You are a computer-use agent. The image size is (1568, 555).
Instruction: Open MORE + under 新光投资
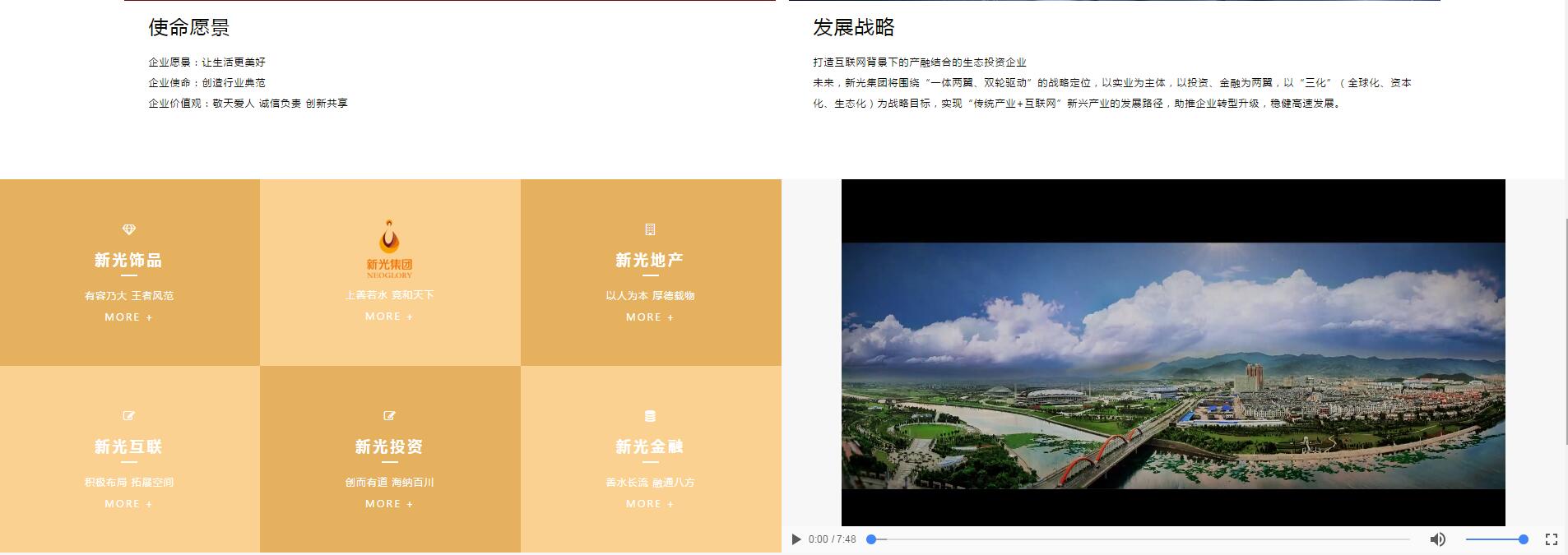pos(389,504)
